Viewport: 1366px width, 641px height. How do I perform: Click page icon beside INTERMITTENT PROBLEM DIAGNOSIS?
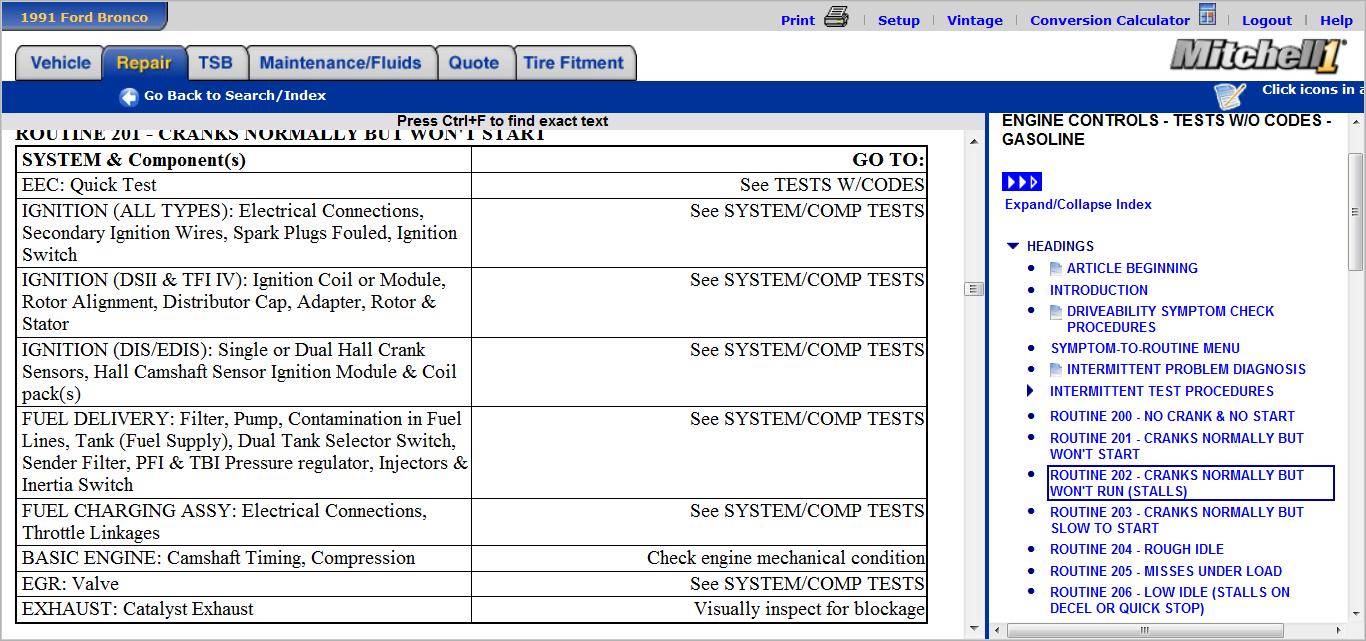pyautogui.click(x=1056, y=370)
